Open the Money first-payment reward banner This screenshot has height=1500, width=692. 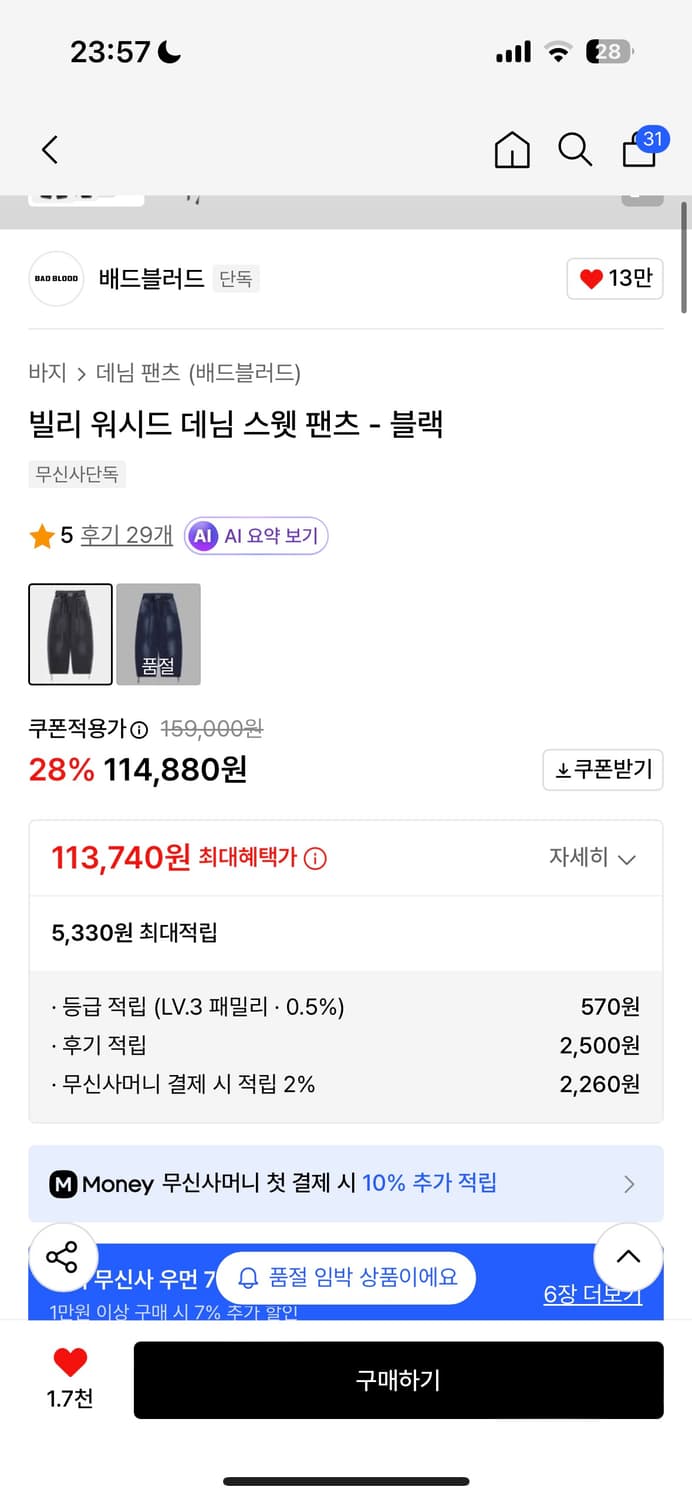[345, 1184]
